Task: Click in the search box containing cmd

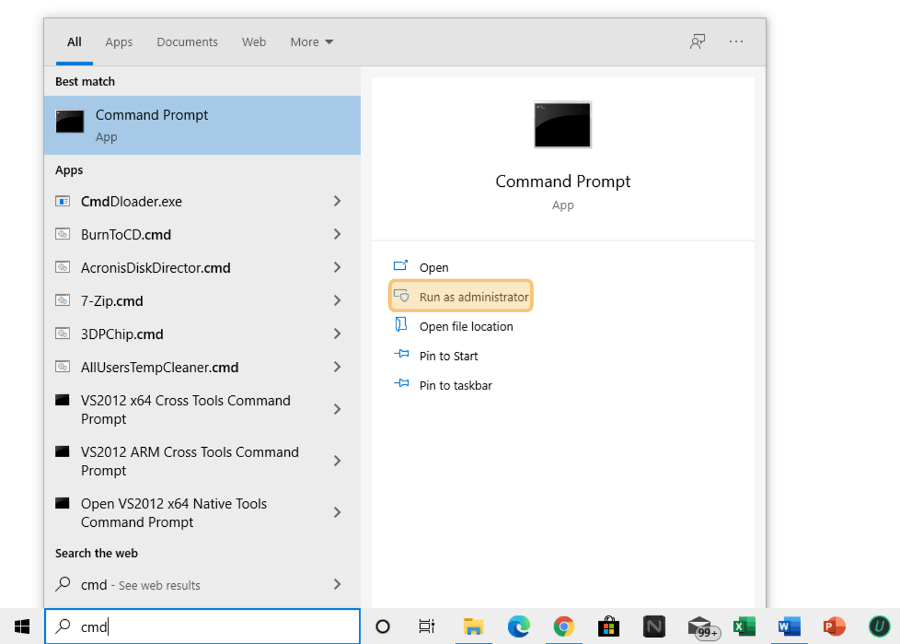Action: (x=202, y=626)
